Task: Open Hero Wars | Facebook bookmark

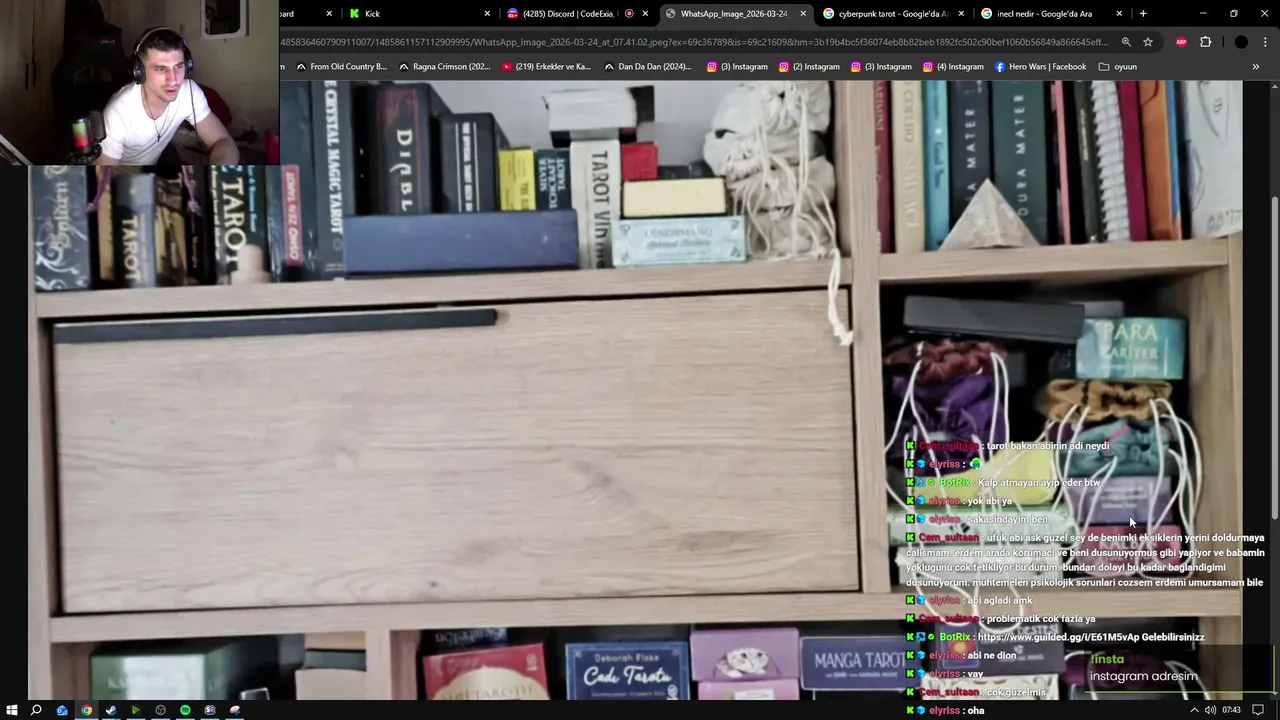Action: [1040, 67]
